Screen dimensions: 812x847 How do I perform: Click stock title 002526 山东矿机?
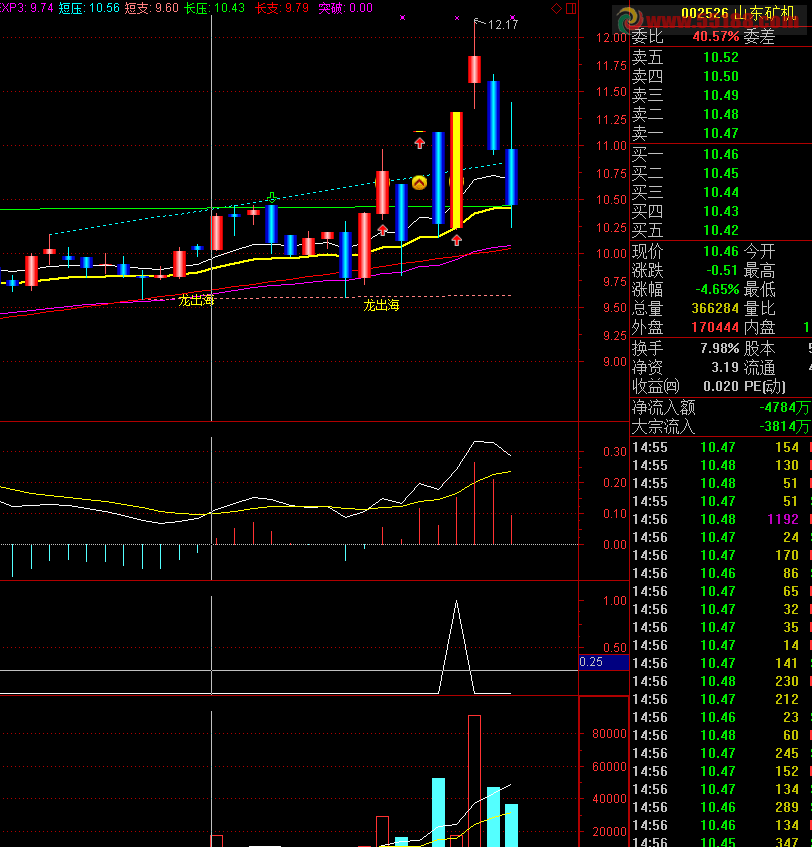pos(737,13)
